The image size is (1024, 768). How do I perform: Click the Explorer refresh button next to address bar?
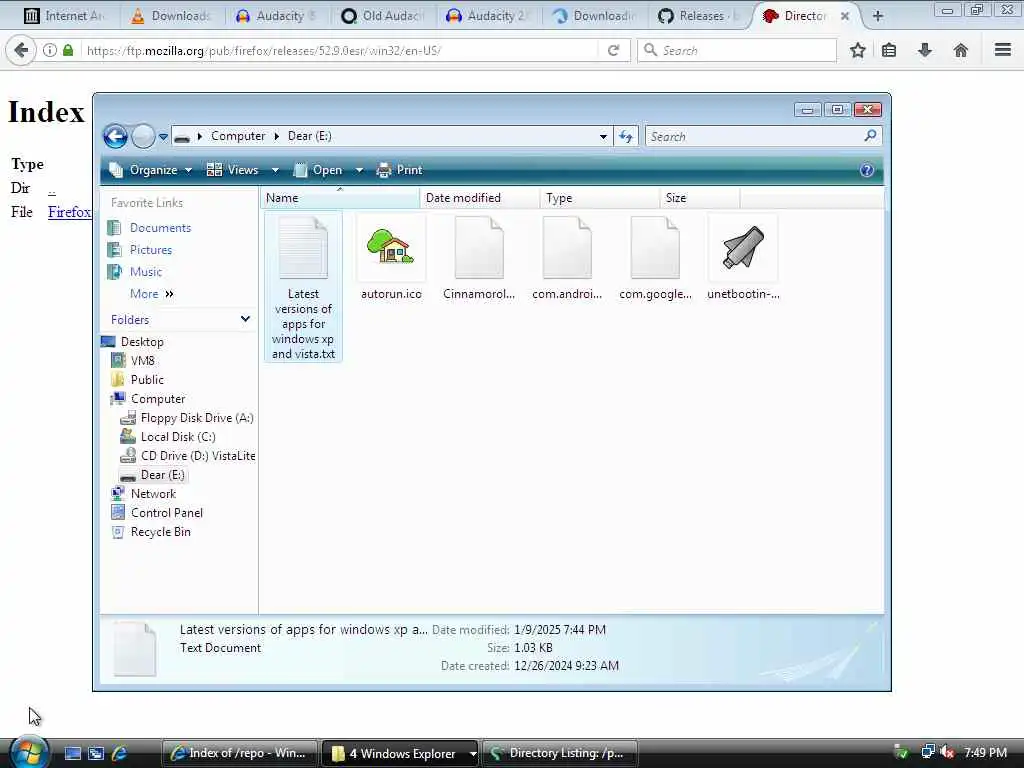tap(626, 136)
